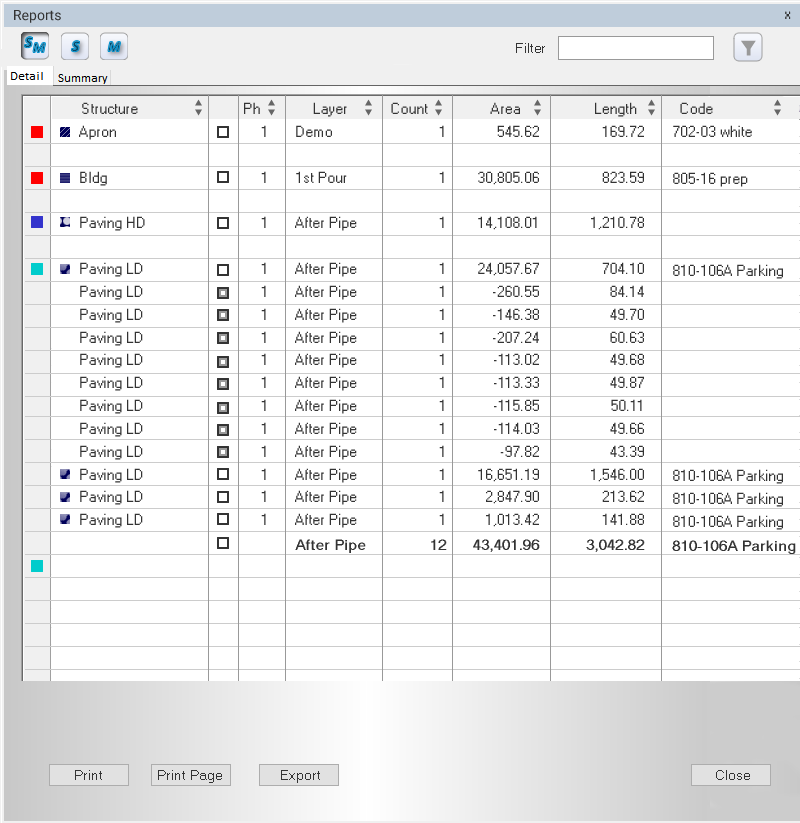Click the Export button
This screenshot has height=823, width=800.
pos(299,775)
